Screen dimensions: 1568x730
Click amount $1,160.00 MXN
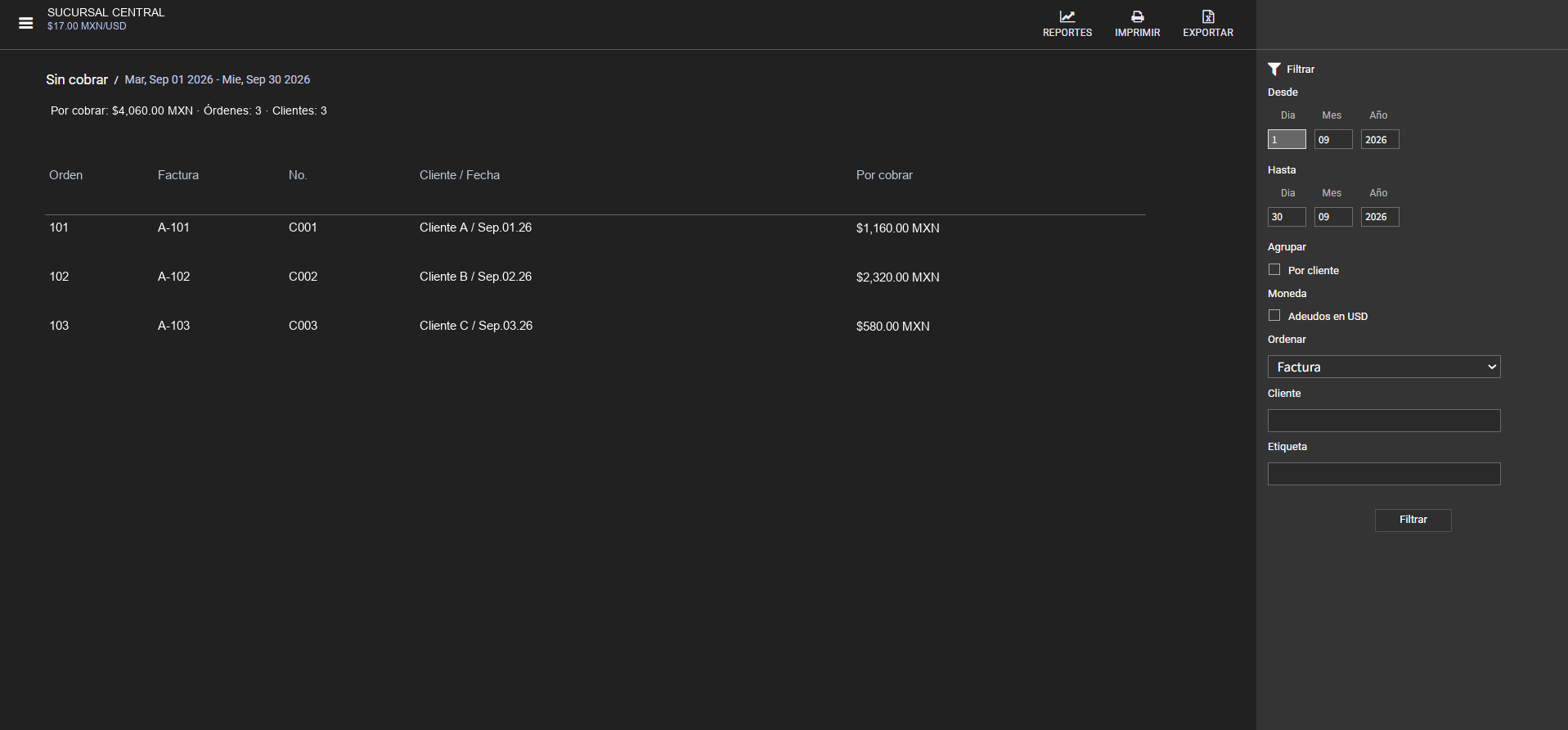[897, 228]
